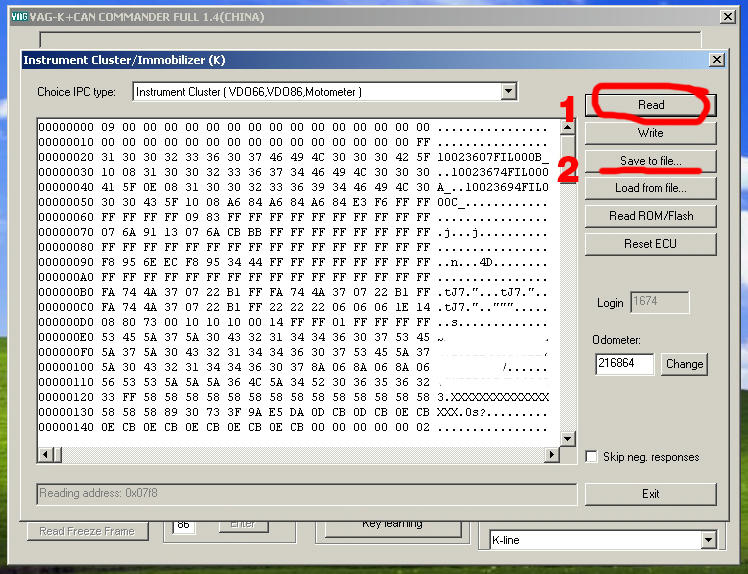The width and height of the screenshot is (748, 574).
Task: Click Read ROM/Flash button
Action: tap(651, 216)
